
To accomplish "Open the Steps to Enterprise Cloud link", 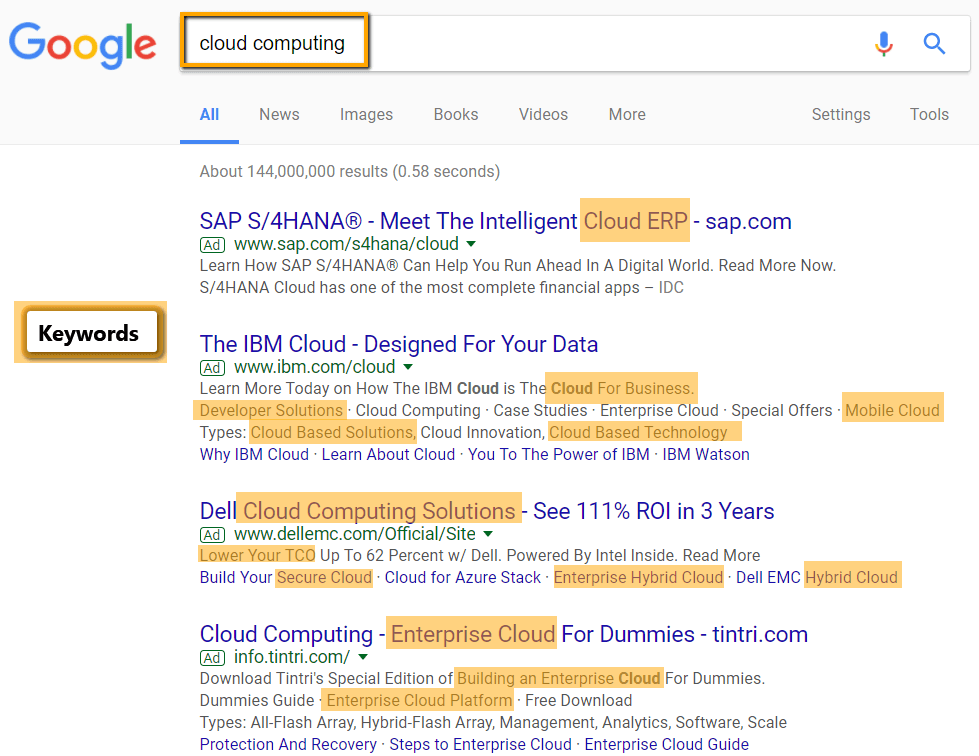I will click(481, 744).
